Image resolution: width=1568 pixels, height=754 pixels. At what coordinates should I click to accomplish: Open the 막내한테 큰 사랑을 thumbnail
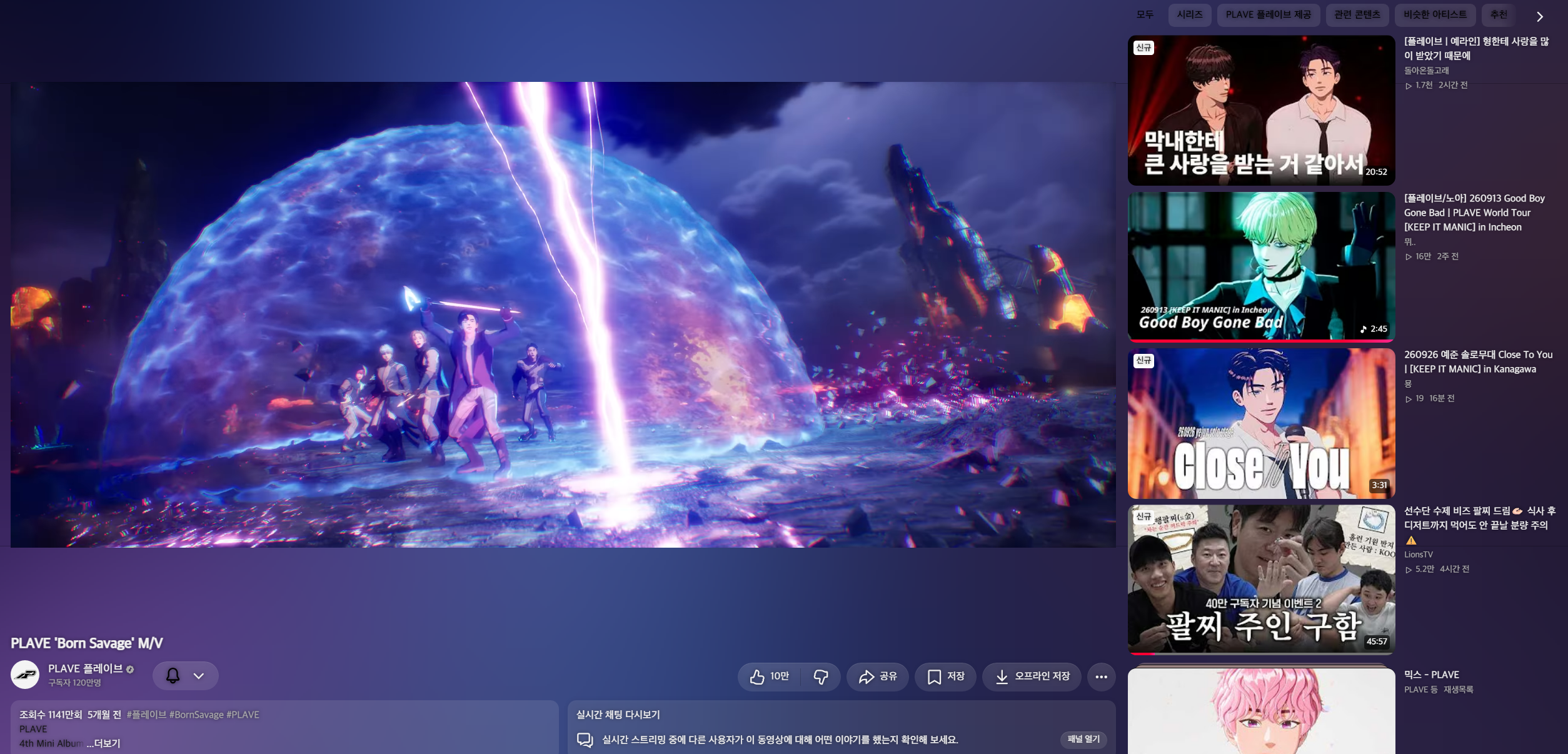tap(1261, 110)
